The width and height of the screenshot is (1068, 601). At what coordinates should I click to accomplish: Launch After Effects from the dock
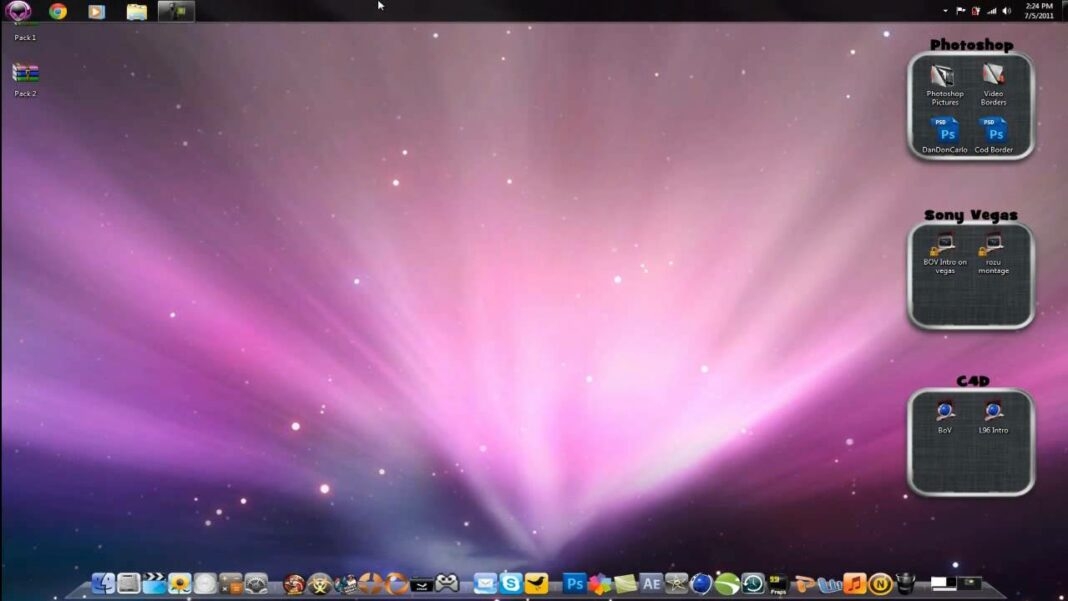coord(650,583)
